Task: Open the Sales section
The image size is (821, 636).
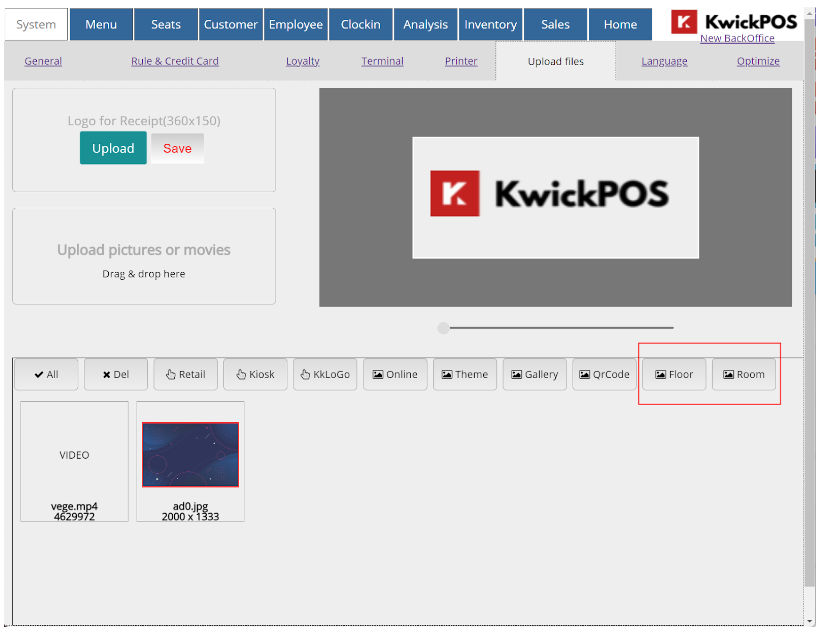Action: (x=556, y=25)
